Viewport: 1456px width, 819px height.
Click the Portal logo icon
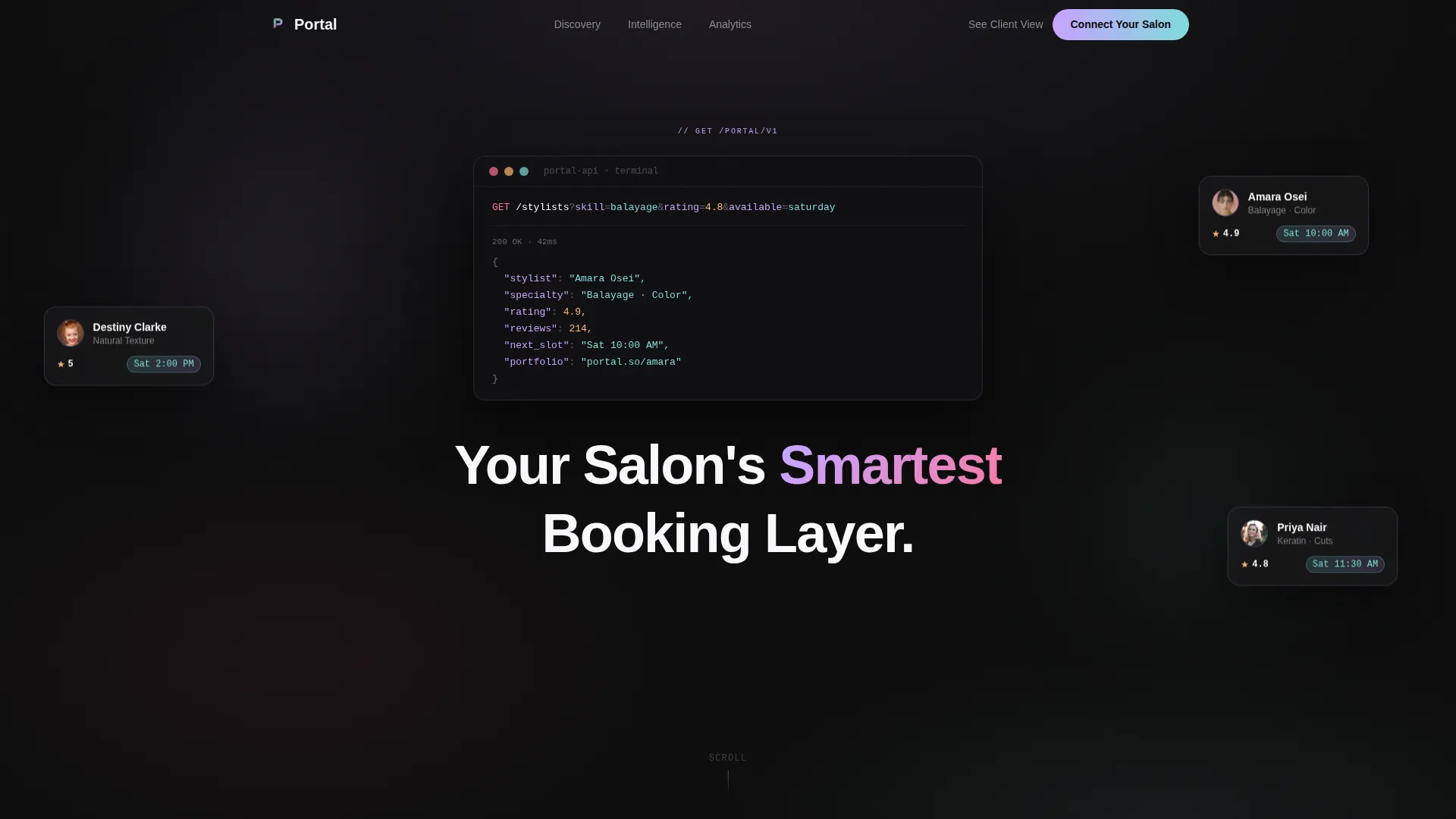pyautogui.click(x=278, y=24)
